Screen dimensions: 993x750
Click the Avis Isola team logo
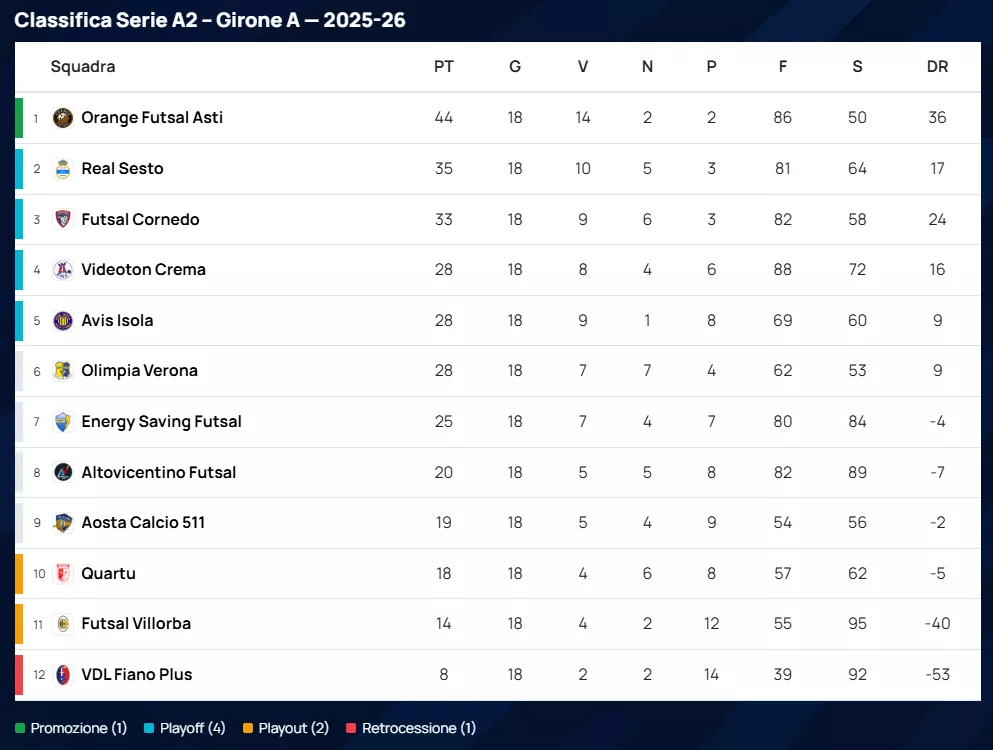click(63, 321)
